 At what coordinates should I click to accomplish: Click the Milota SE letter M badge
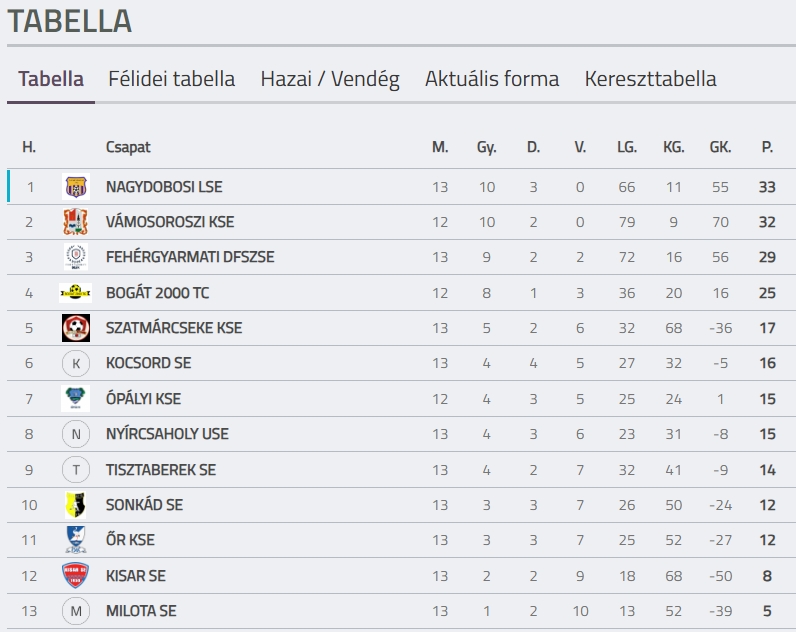tap(76, 611)
